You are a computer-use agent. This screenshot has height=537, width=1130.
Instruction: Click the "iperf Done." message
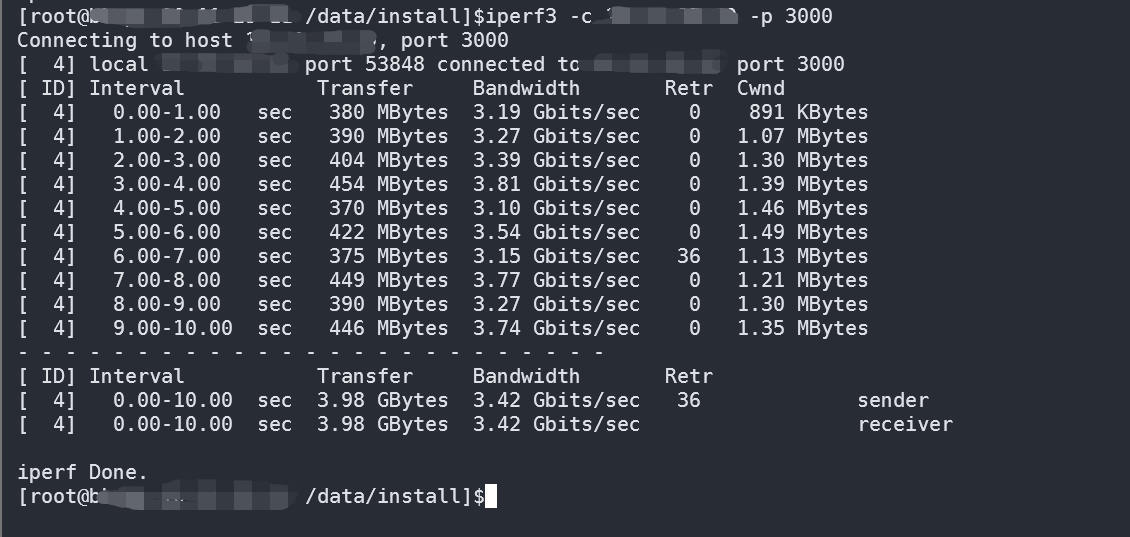[83, 472]
